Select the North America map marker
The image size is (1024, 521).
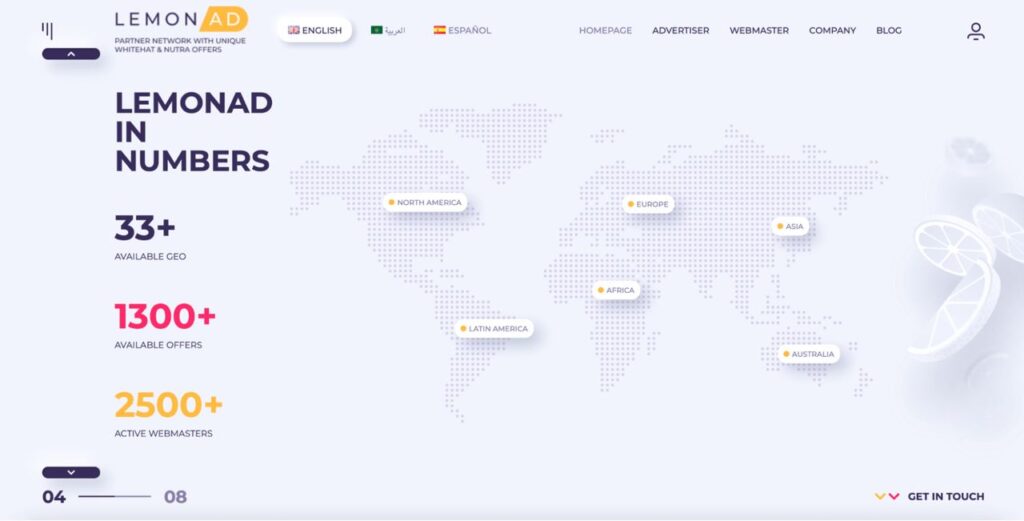click(392, 203)
